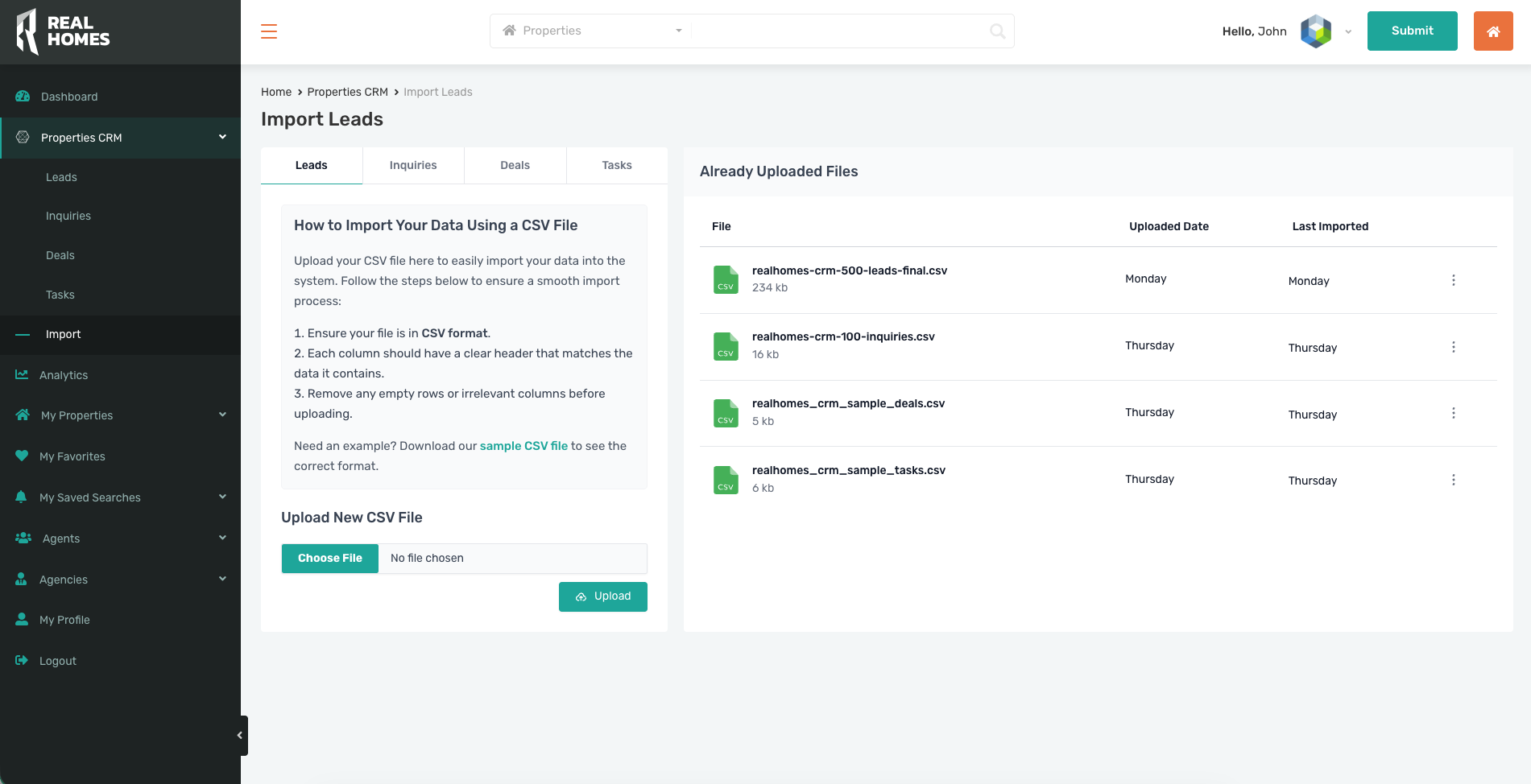
Task: Click the orange home icon button
Action: pyautogui.click(x=1492, y=31)
